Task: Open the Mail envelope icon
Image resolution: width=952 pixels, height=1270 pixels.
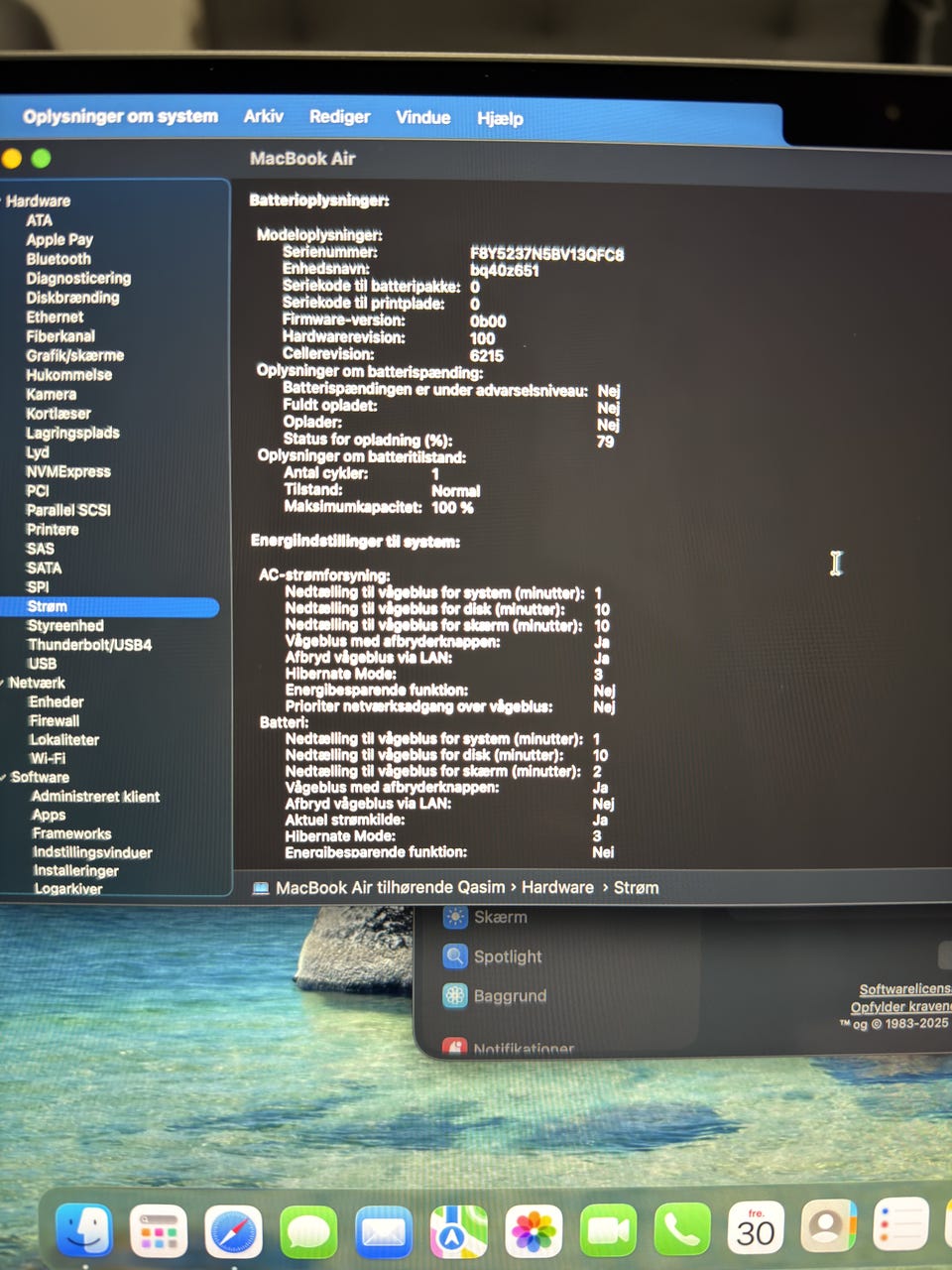Action: click(x=384, y=1231)
